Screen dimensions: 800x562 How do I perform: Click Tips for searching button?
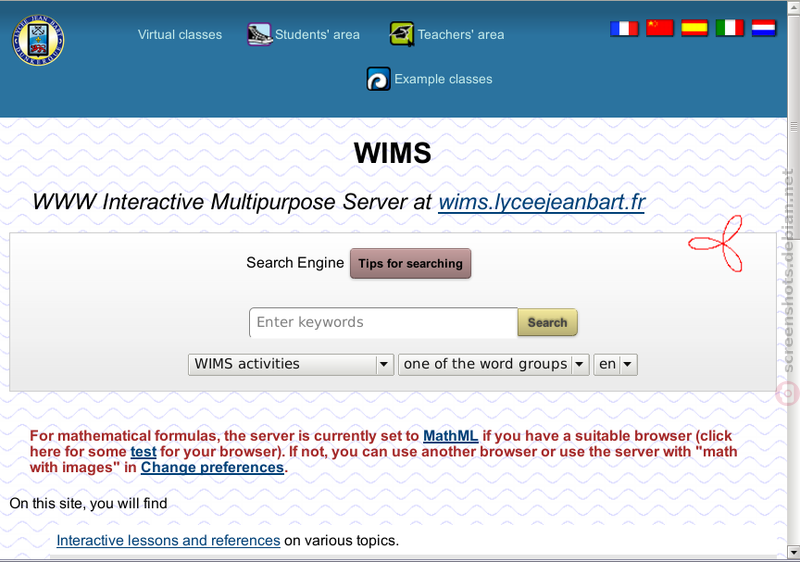click(410, 264)
